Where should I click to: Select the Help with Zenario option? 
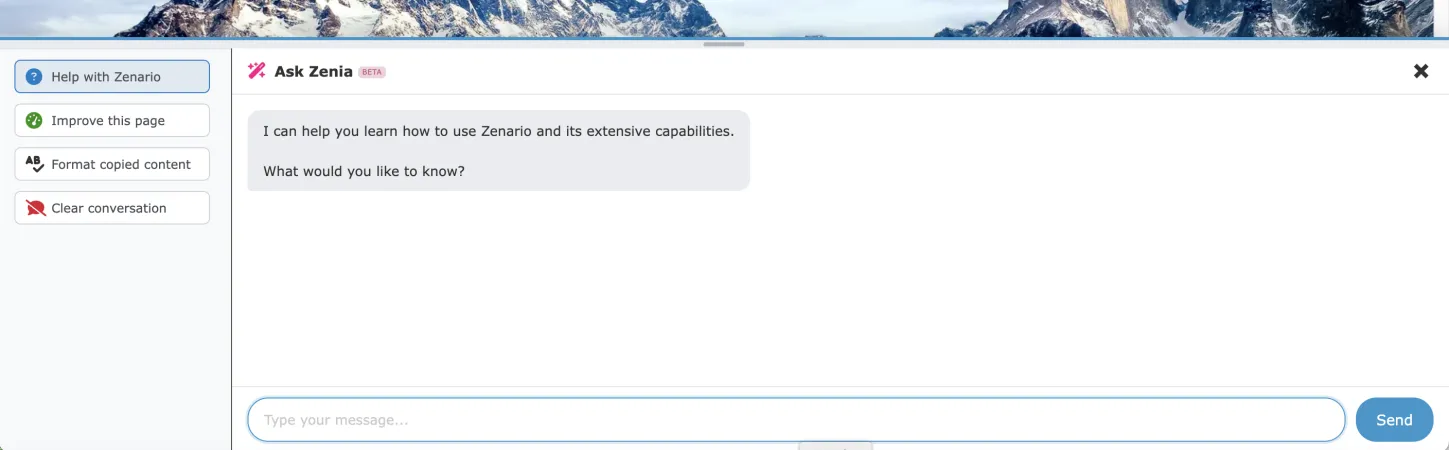point(112,77)
